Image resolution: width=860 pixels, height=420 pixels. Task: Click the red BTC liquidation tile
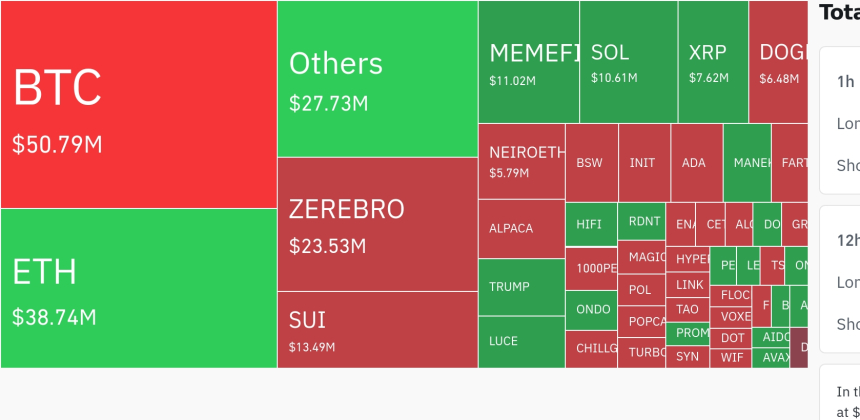138,104
